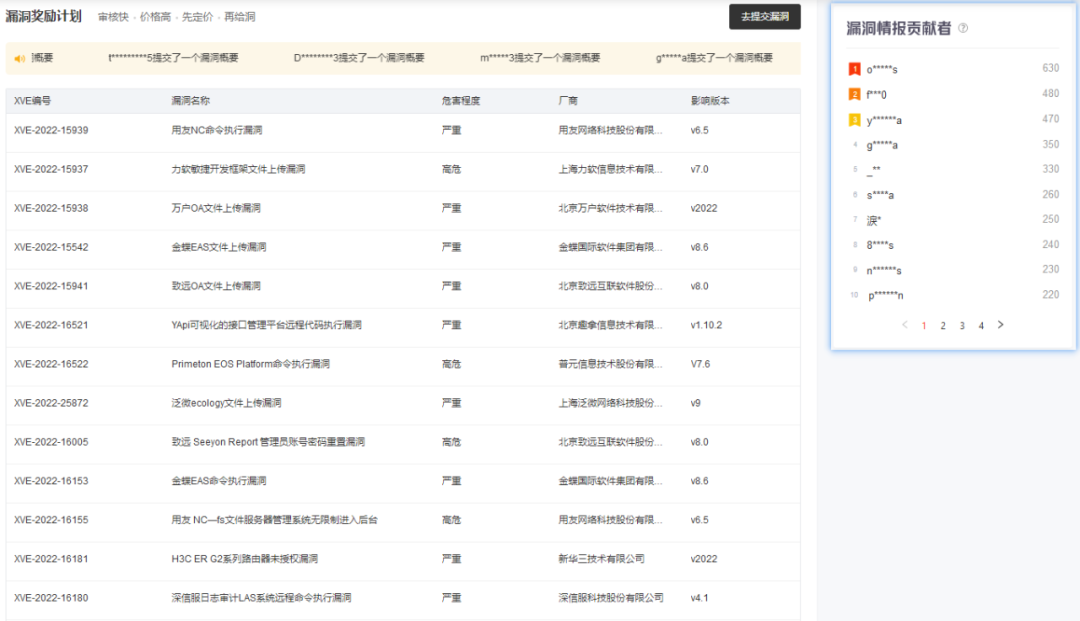Open 深信服日志审计LAS系统远程命令执行漏洞
Viewport: 1080px width, 621px height.
(x=261, y=598)
